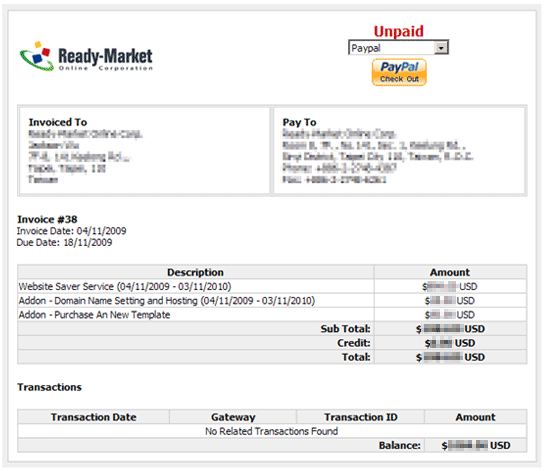The image size is (545, 471).
Task: Click the Website Saver Service amount cell
Action: [x=450, y=287]
